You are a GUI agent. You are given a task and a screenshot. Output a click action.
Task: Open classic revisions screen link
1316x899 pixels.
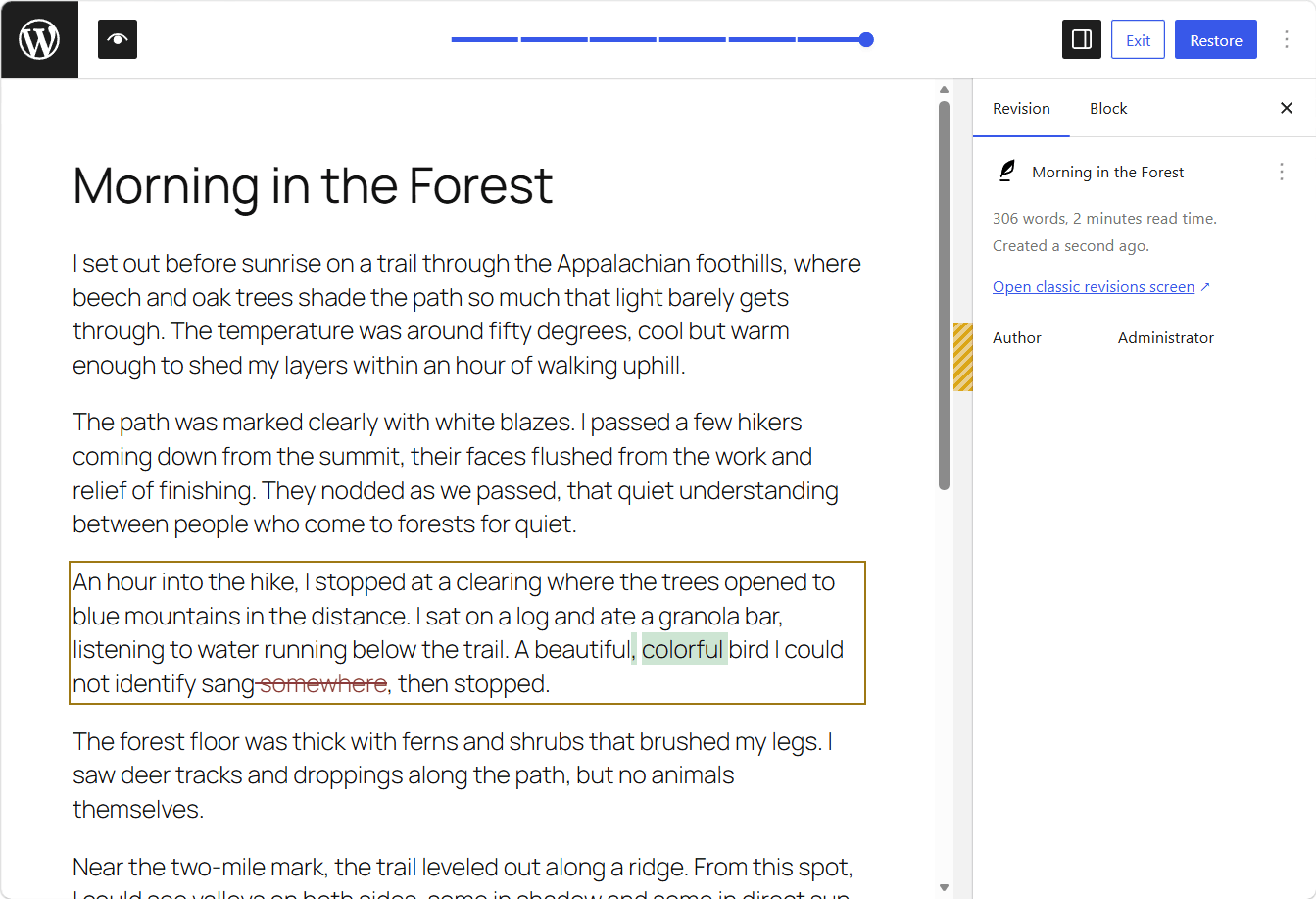(x=1101, y=287)
